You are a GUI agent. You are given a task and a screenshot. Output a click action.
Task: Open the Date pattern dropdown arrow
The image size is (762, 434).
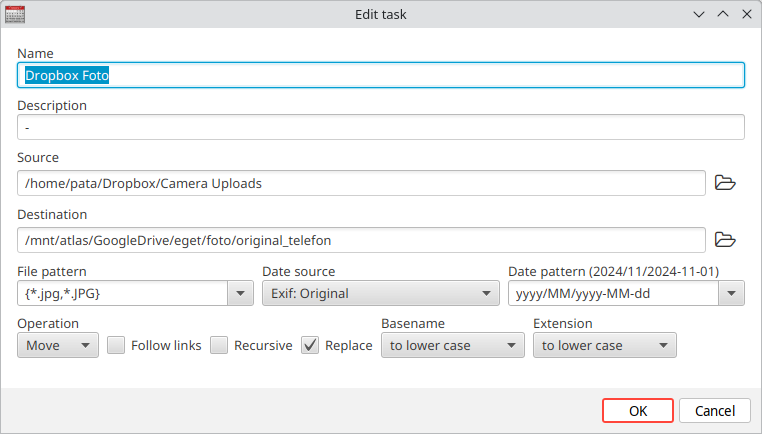click(731, 293)
